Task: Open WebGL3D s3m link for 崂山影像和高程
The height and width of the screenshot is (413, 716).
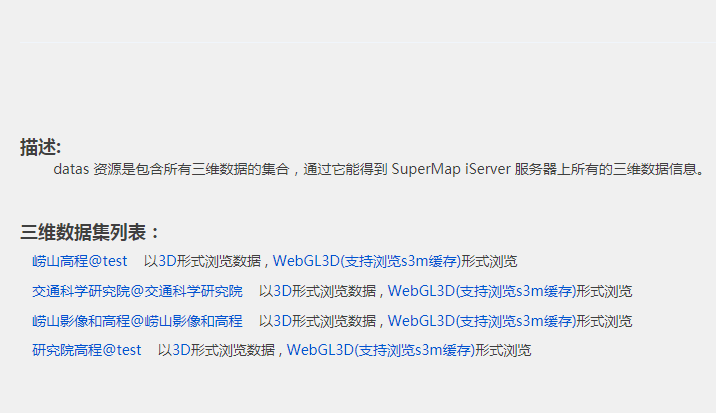Action: (482, 321)
